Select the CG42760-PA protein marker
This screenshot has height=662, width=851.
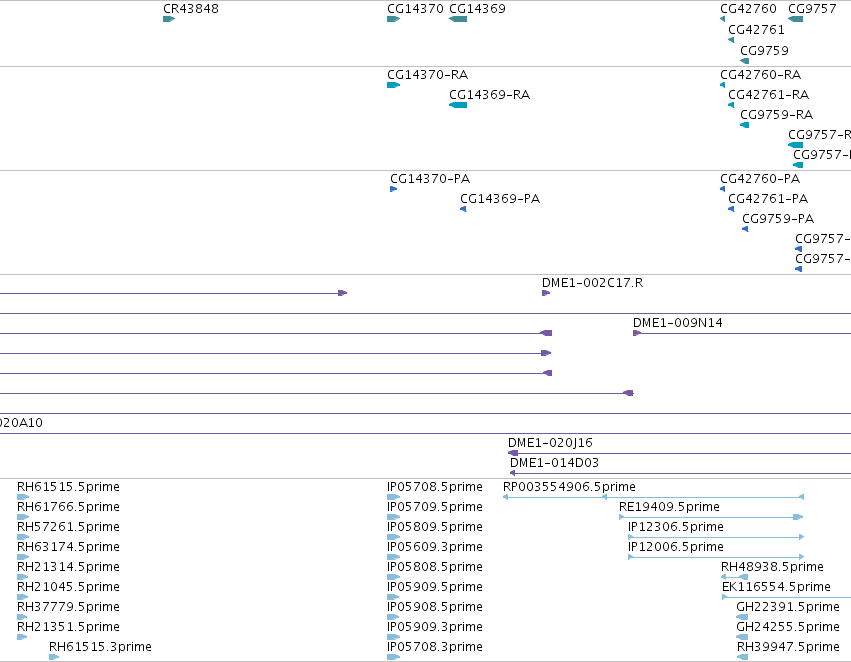(x=722, y=189)
